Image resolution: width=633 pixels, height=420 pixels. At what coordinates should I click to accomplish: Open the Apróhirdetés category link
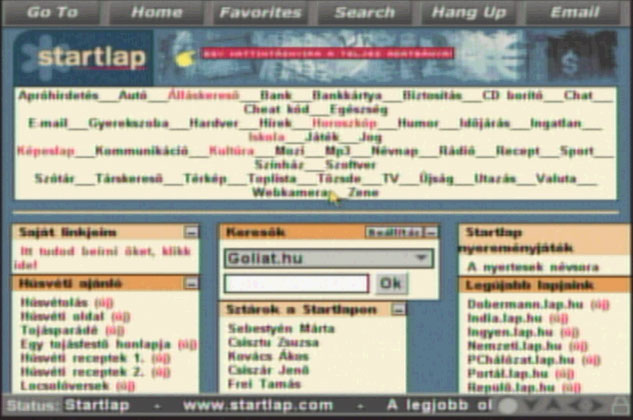point(58,96)
